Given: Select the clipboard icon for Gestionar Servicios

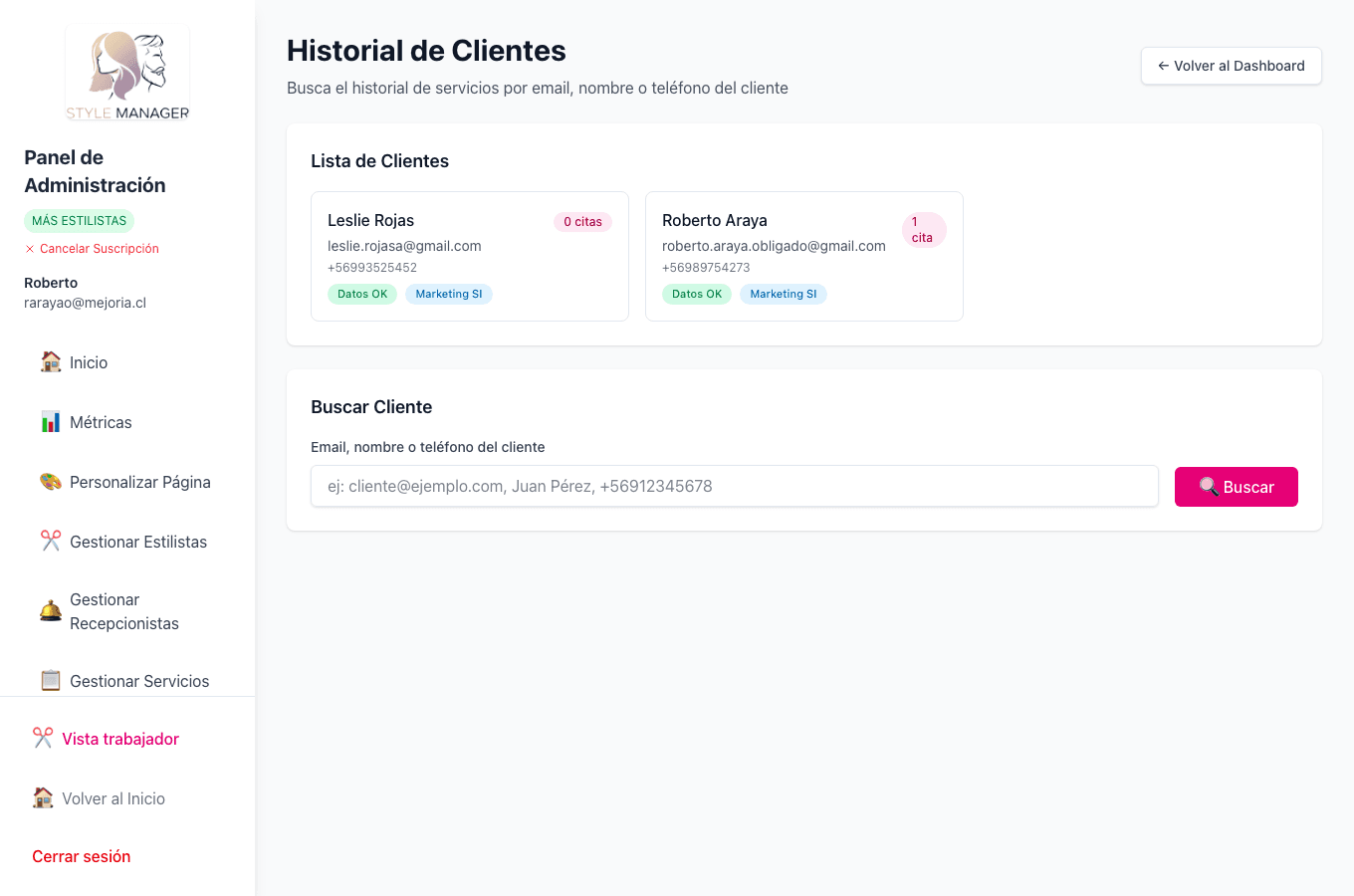Looking at the screenshot, I should click(49, 680).
